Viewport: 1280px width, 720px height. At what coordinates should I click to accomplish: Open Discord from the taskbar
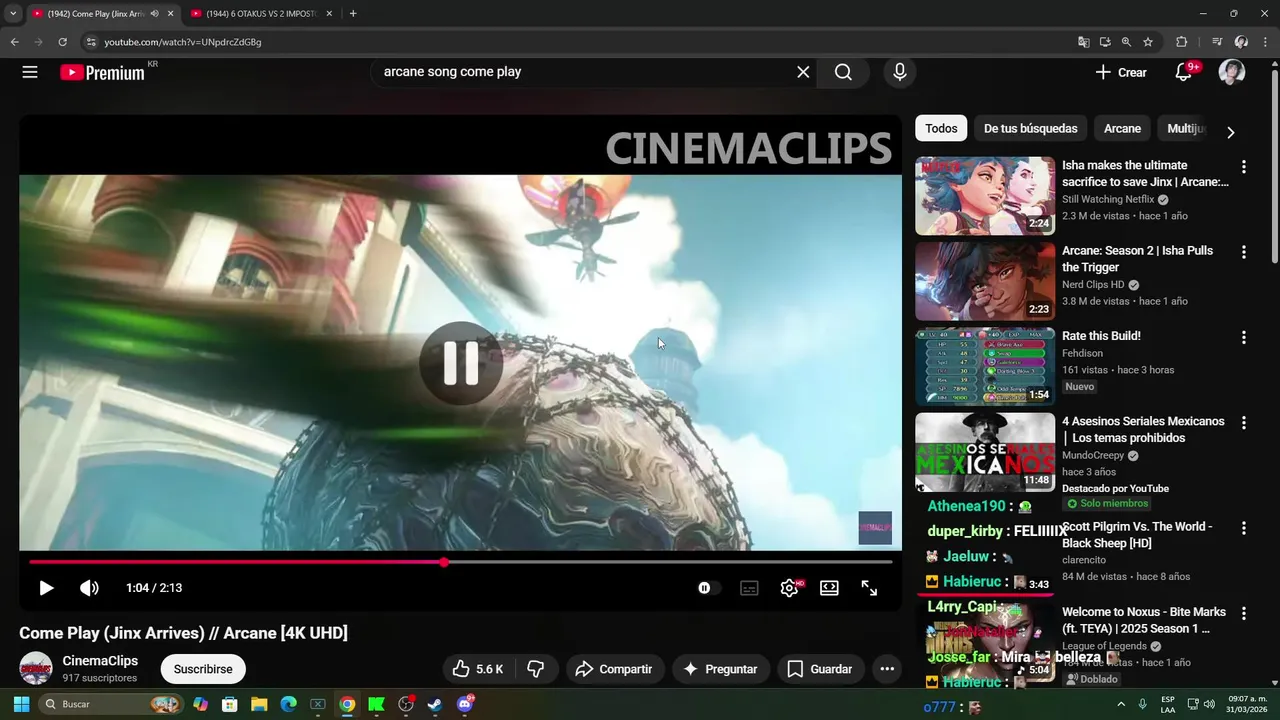click(x=464, y=704)
